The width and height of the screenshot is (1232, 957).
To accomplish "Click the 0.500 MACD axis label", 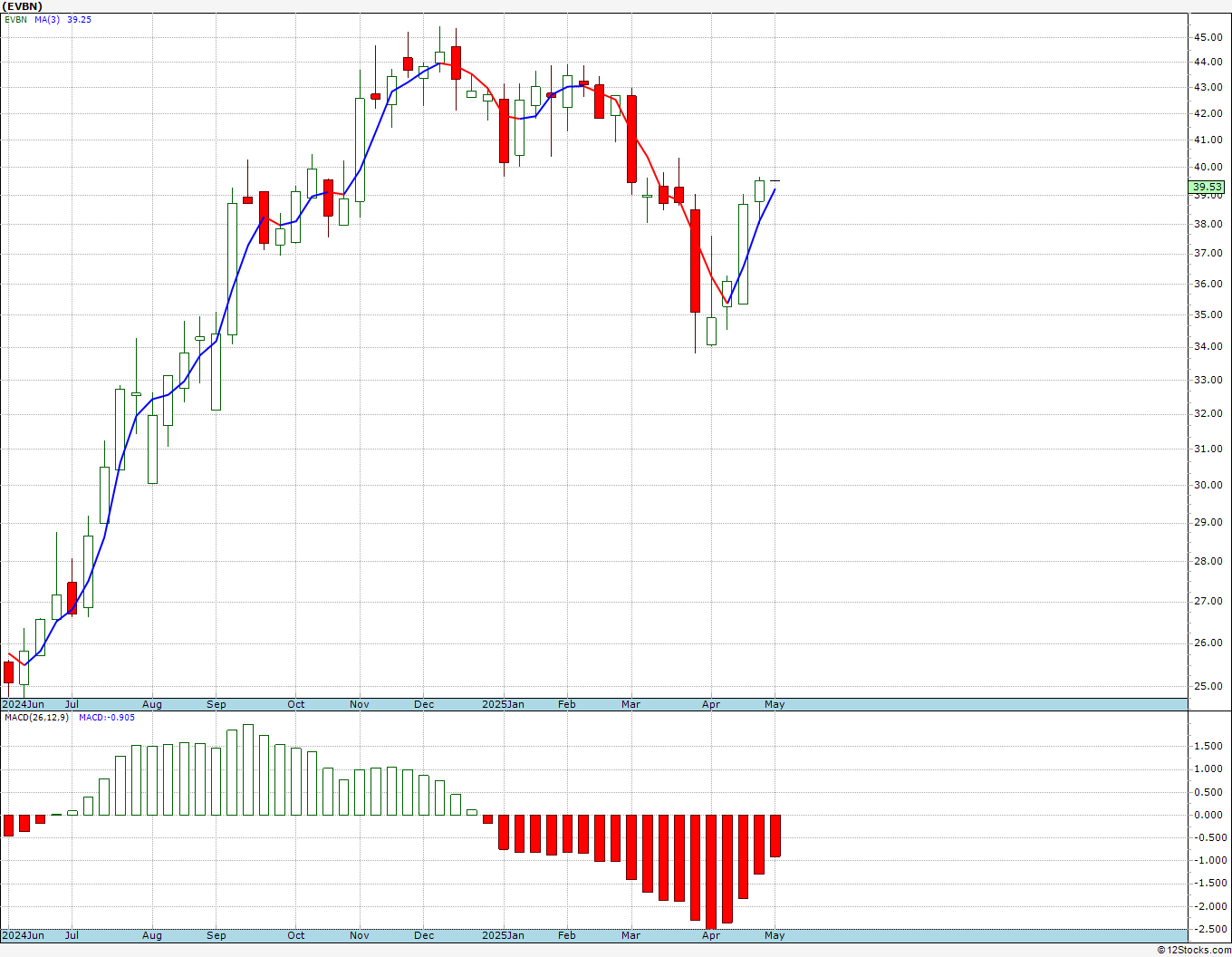I will tap(1209, 792).
